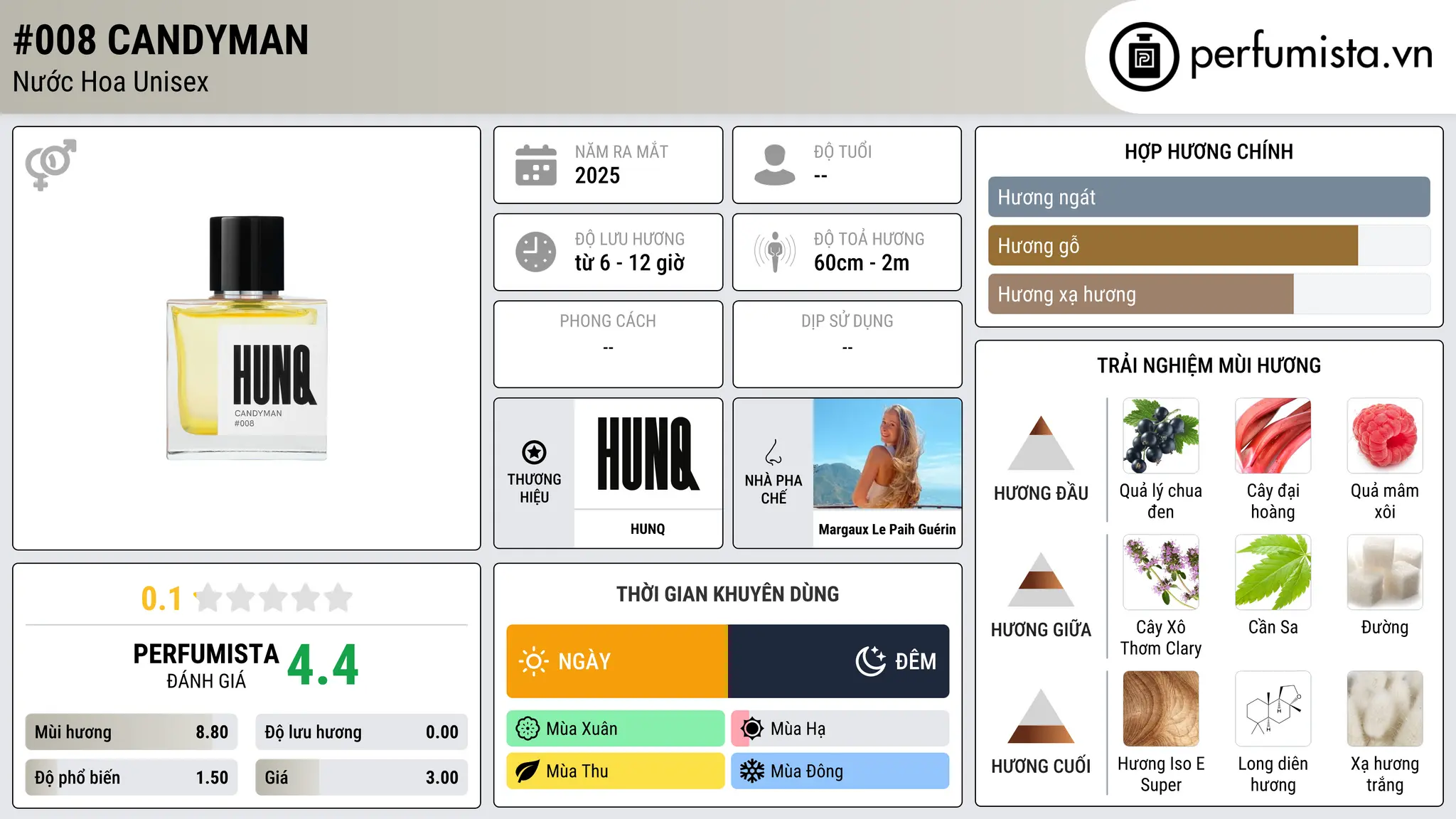Select the Quả lý chua đen note image
Viewport: 1456px width, 819px height.
1161,436
